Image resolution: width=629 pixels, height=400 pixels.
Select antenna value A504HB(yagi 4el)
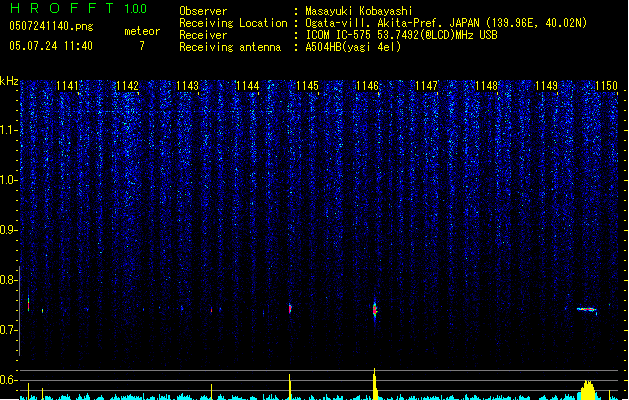tap(353, 47)
